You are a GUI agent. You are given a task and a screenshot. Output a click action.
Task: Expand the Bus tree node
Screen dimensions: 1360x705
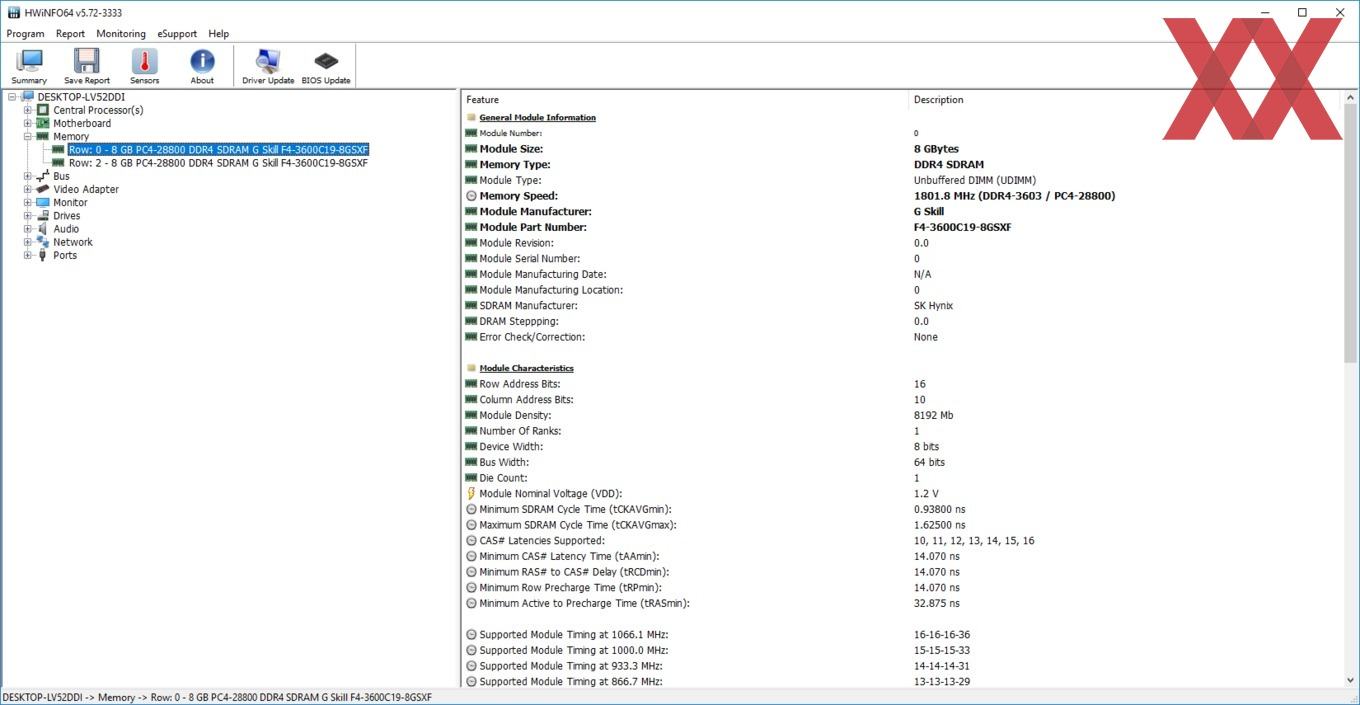(28, 176)
